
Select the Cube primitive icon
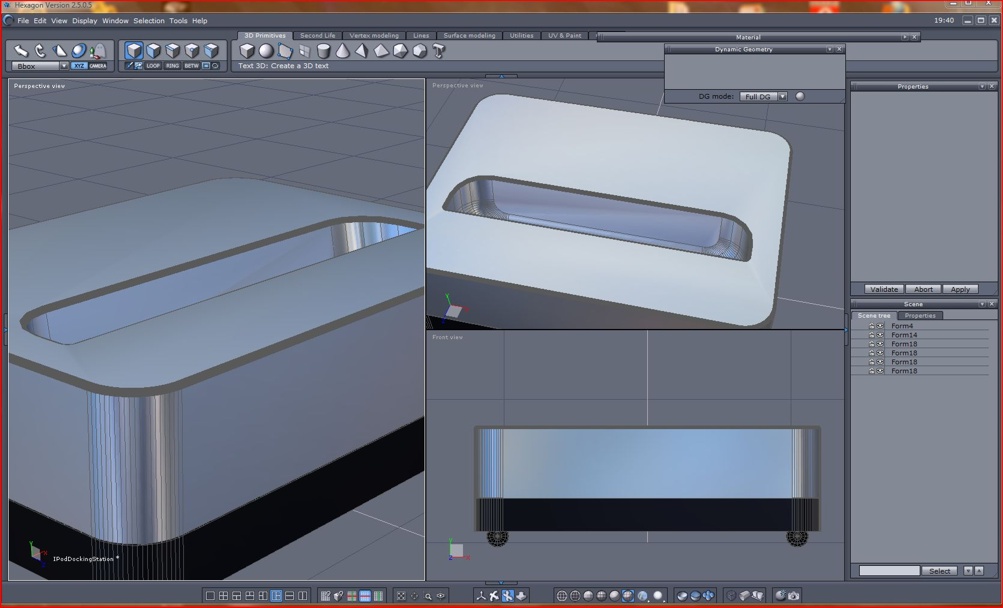[x=247, y=51]
